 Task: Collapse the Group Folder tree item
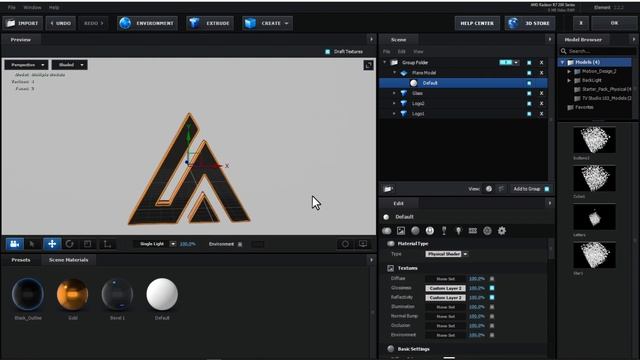coord(384,63)
